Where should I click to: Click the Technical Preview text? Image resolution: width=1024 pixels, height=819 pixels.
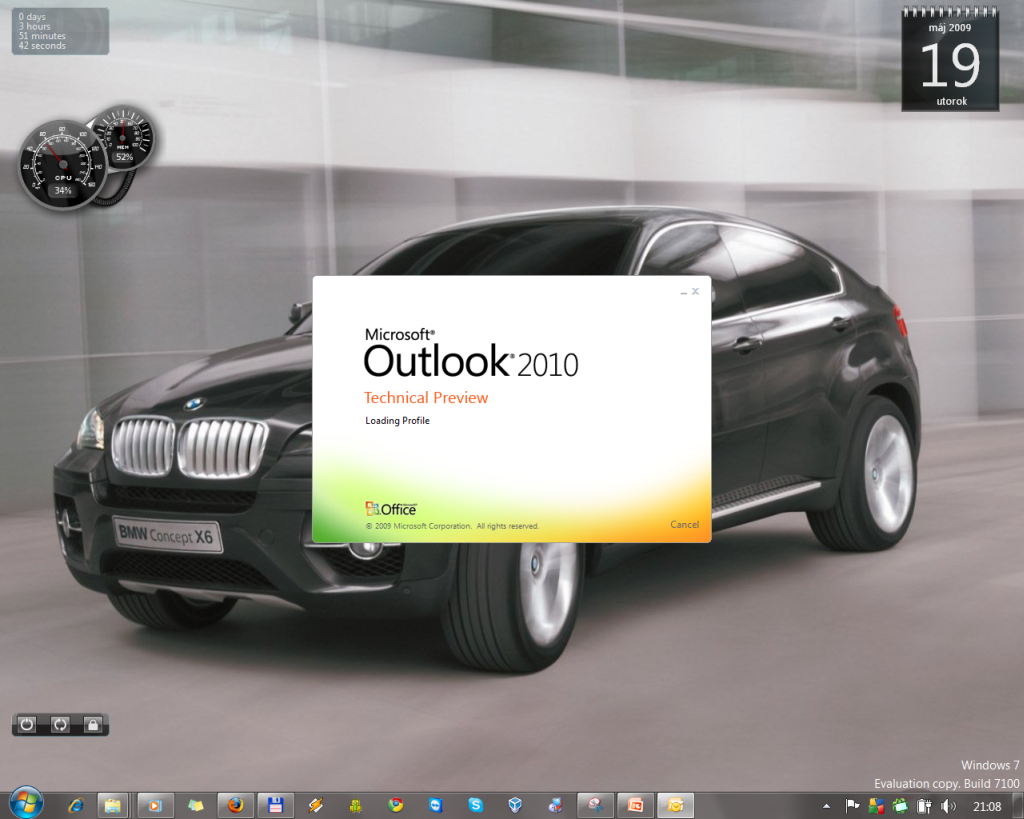pos(426,398)
